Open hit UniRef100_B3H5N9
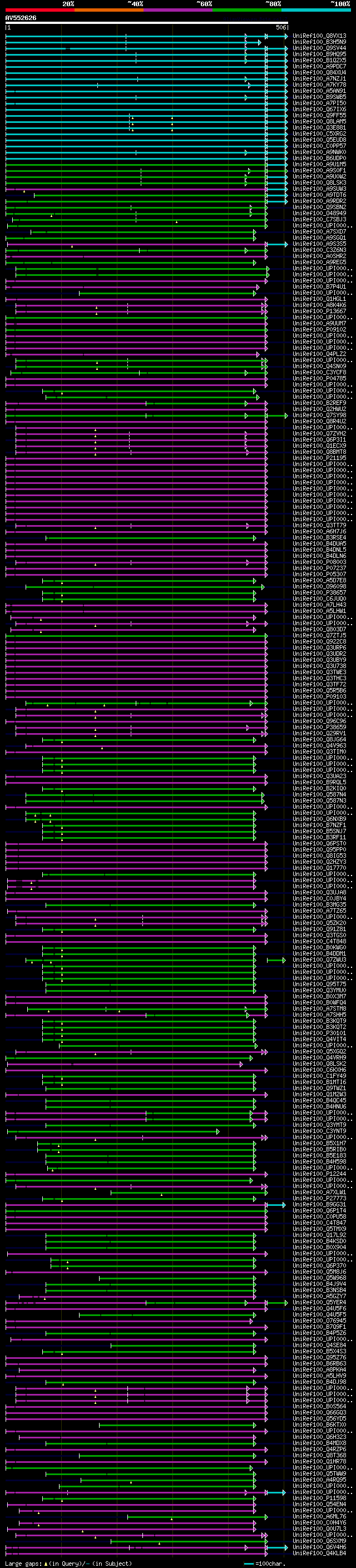The image size is (356, 1568). click(319, 42)
